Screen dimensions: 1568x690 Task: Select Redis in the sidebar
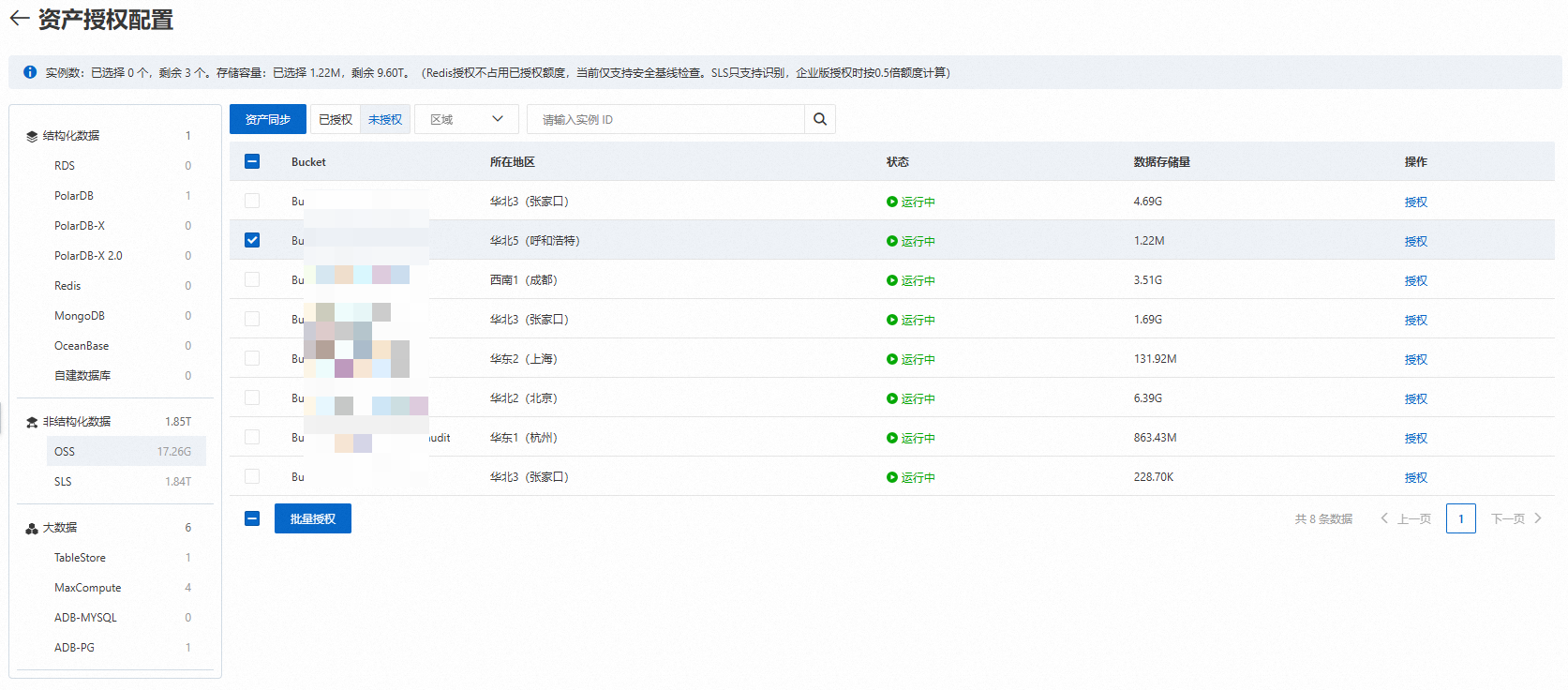(x=127, y=286)
